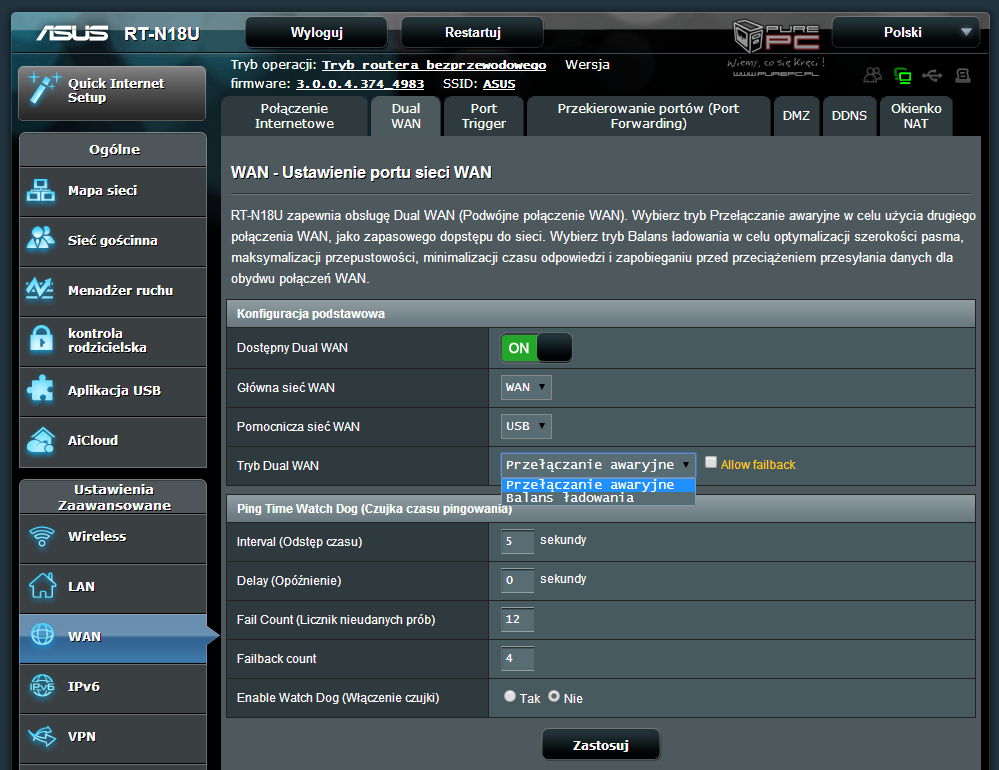Turn off the Dostępny Dual WAN switch
This screenshot has height=770, width=999.
[x=536, y=348]
